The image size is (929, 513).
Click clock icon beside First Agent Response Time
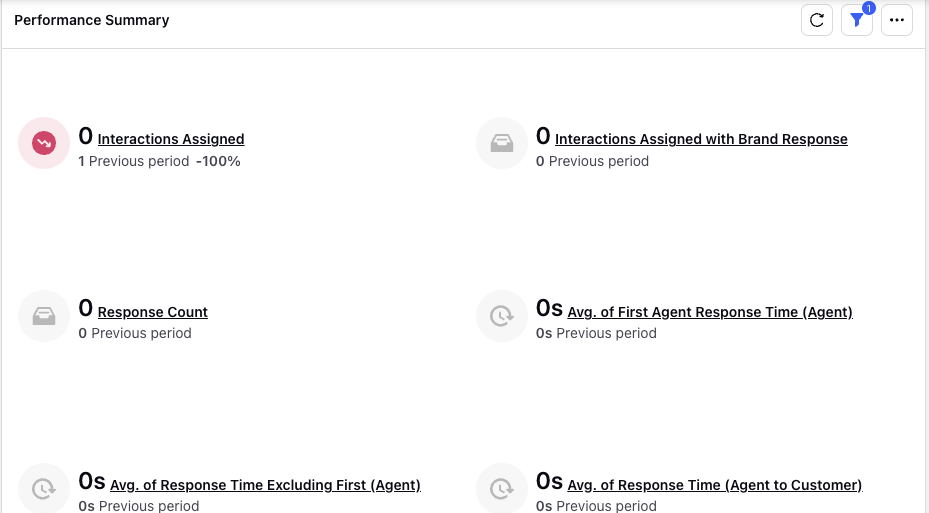click(x=502, y=316)
